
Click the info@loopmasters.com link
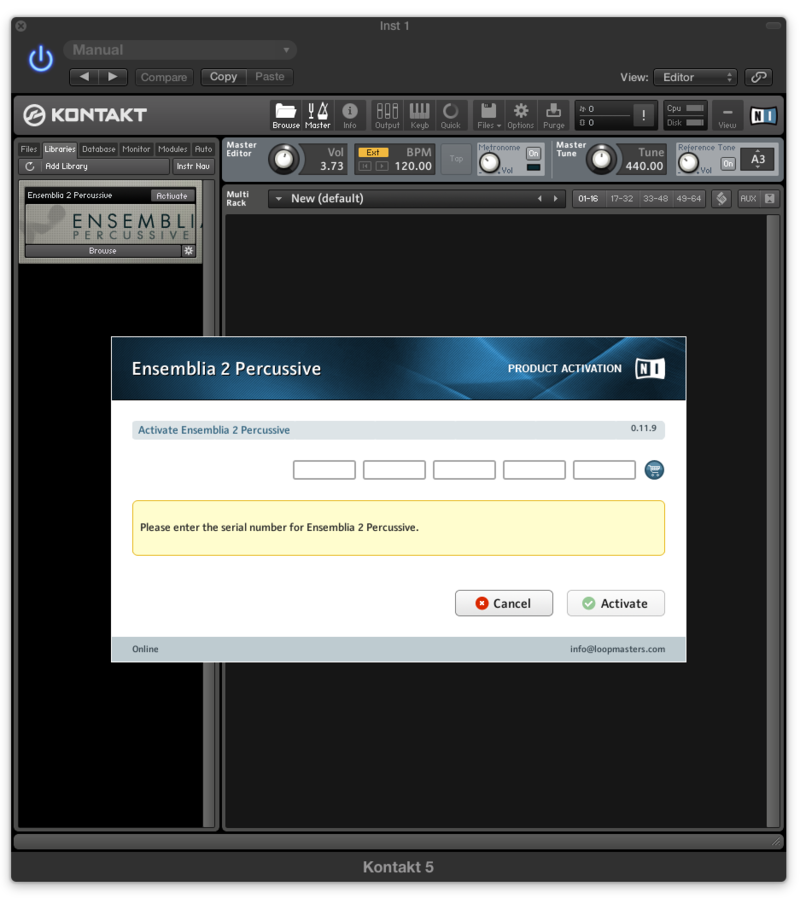[x=617, y=649]
